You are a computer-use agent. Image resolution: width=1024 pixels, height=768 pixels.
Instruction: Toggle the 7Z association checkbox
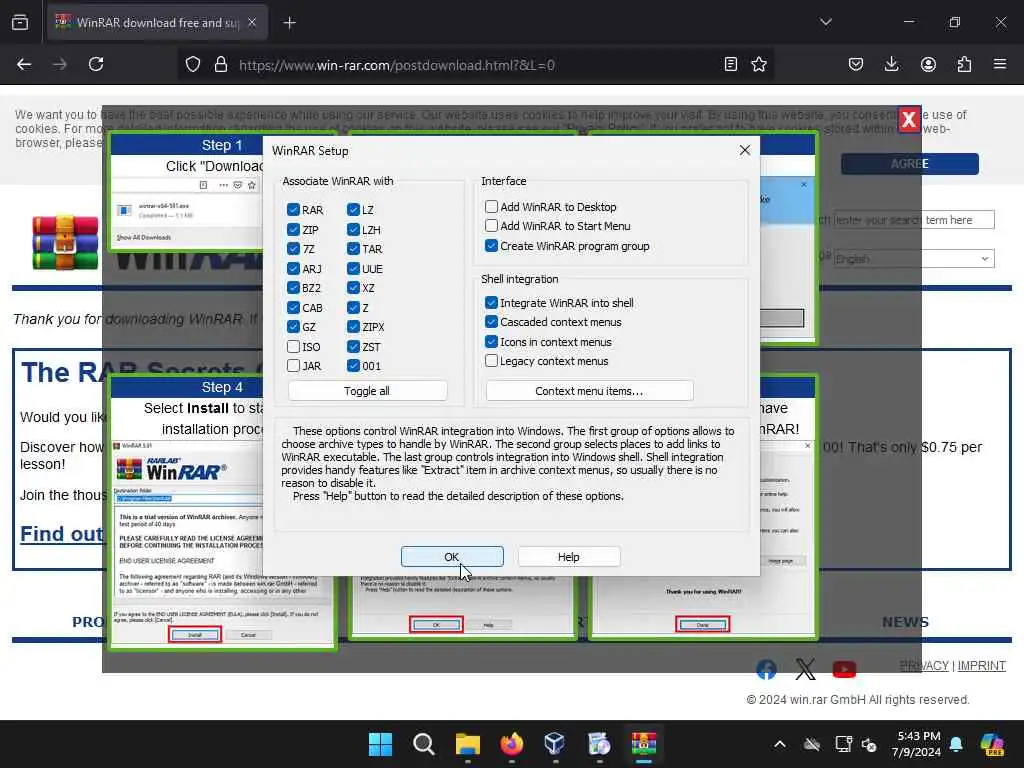pos(293,249)
